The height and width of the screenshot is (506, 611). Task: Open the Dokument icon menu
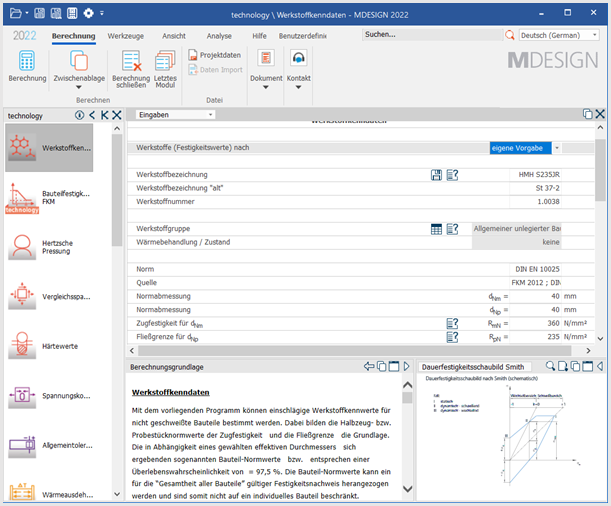[266, 58]
